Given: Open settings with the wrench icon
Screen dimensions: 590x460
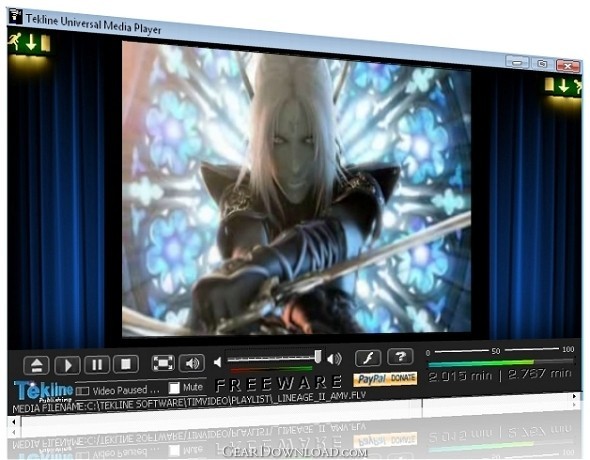Looking at the screenshot, I should (368, 358).
